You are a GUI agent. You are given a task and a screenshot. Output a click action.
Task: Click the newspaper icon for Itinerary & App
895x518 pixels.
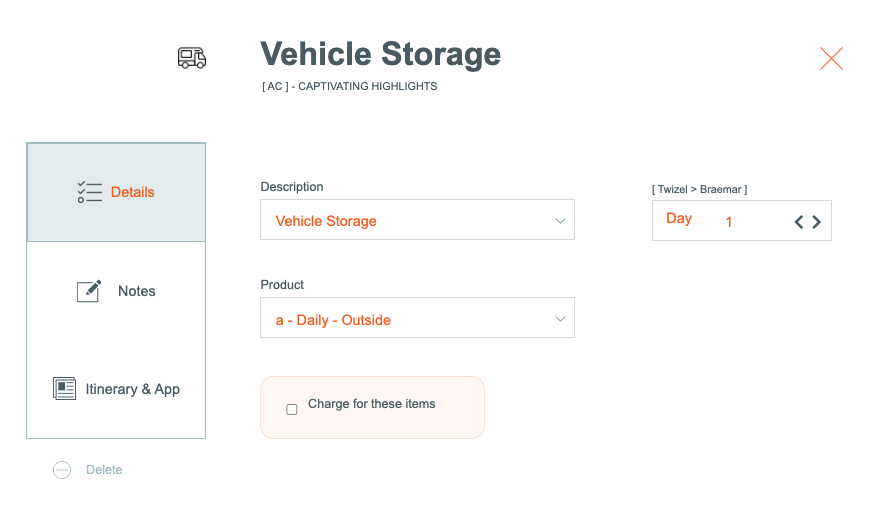(65, 389)
